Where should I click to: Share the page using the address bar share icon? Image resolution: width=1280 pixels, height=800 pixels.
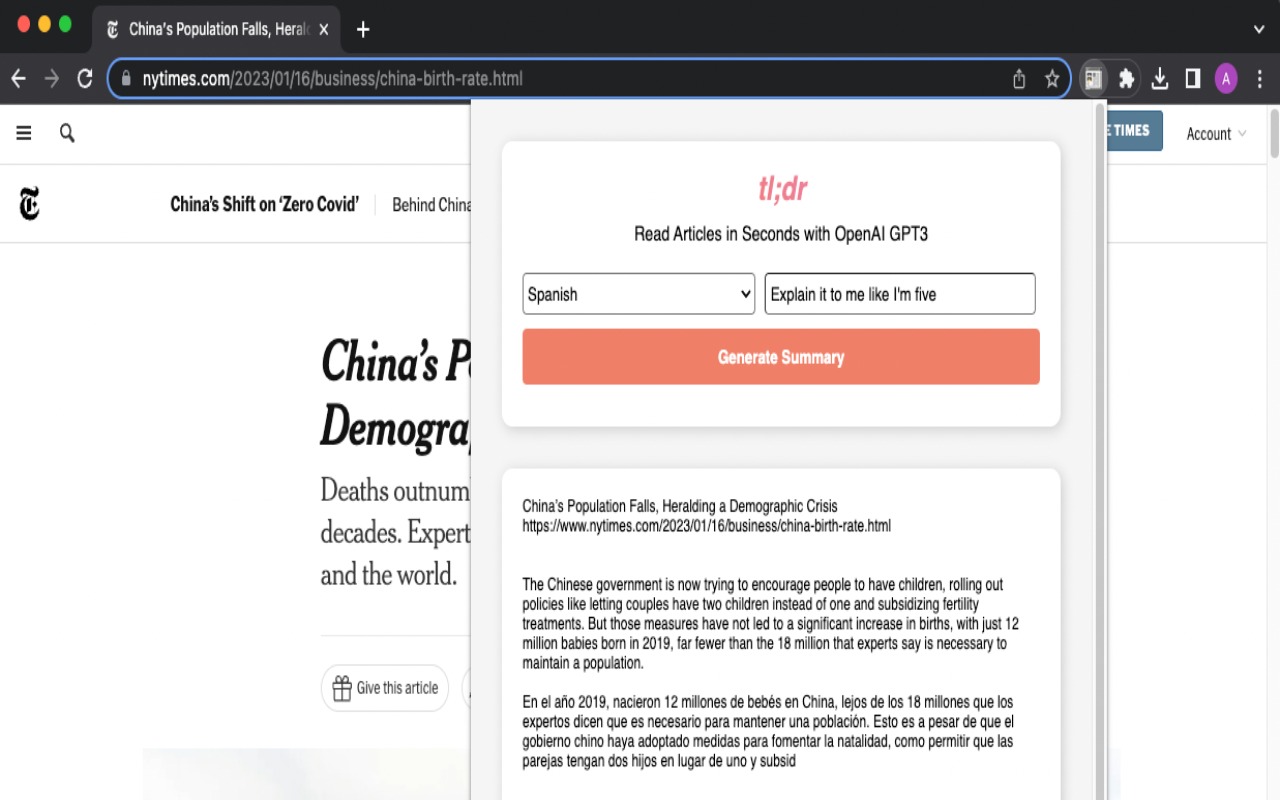pyautogui.click(x=1019, y=79)
